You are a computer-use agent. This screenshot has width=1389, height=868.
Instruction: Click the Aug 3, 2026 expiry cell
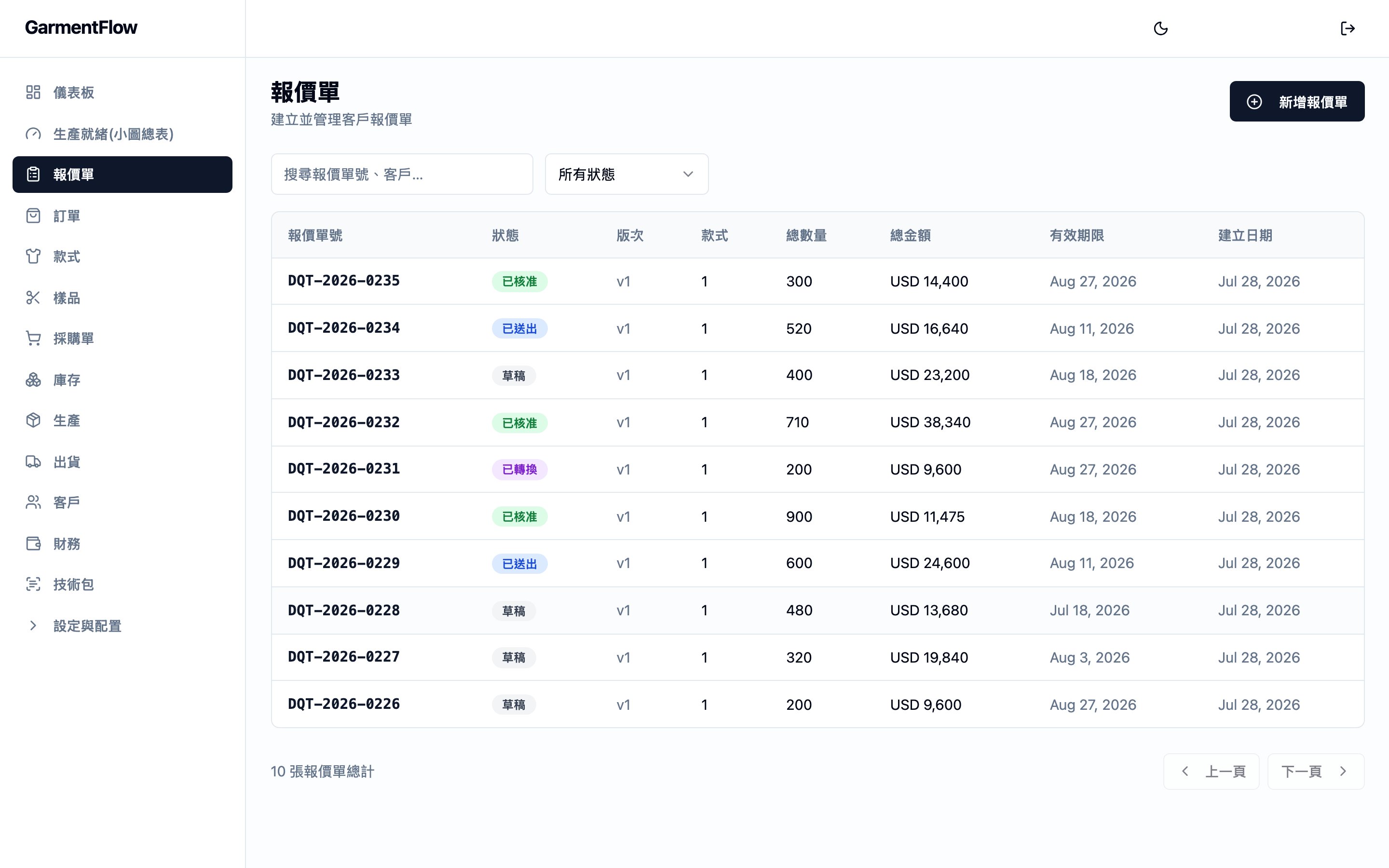[1089, 657]
